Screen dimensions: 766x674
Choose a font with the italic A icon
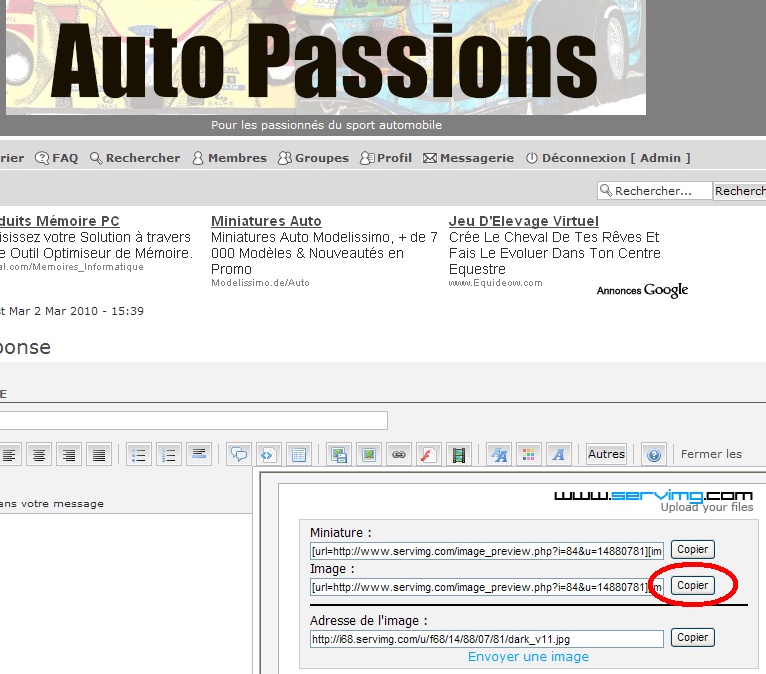pos(559,455)
